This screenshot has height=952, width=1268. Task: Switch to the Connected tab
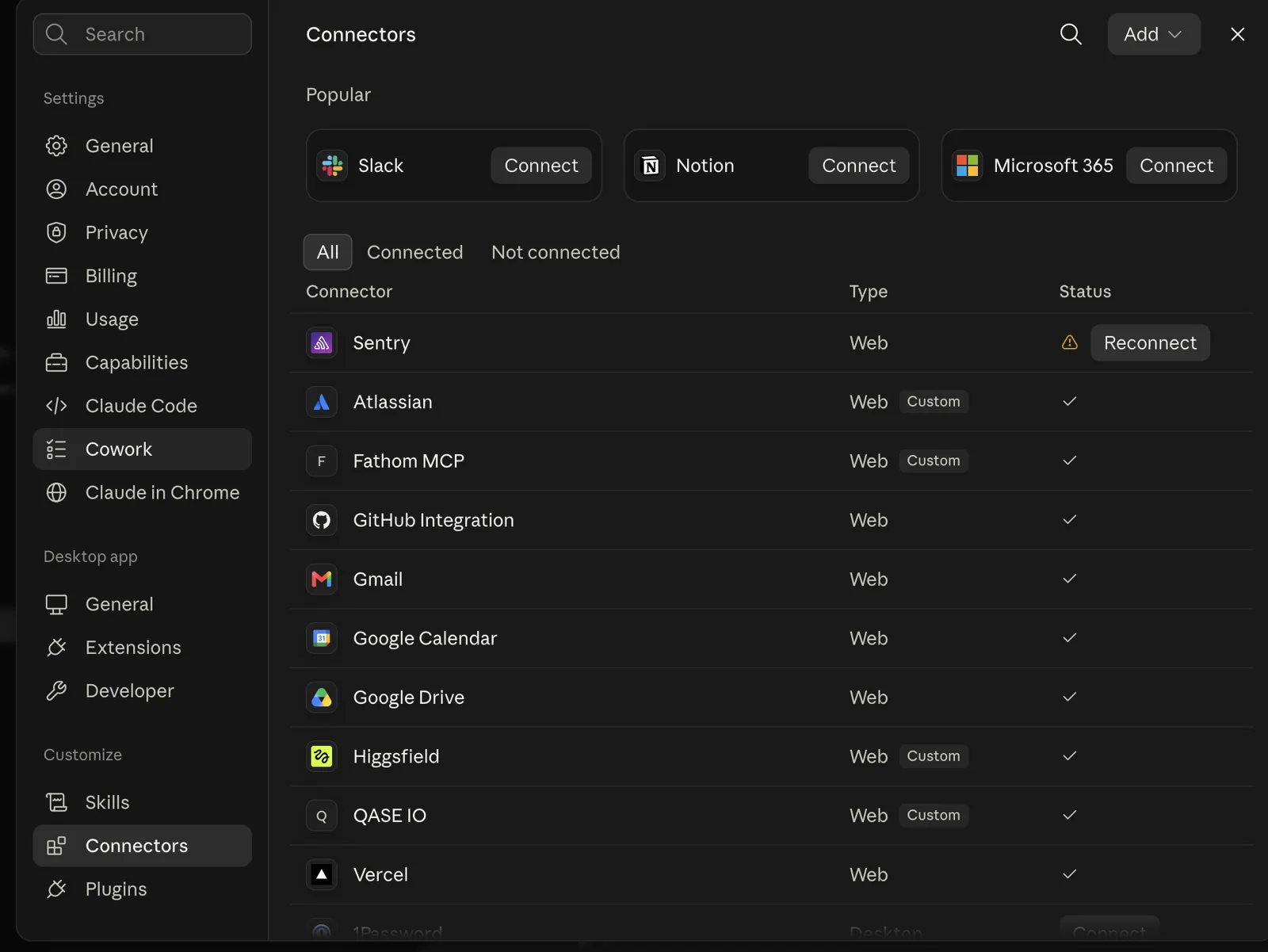pos(414,252)
